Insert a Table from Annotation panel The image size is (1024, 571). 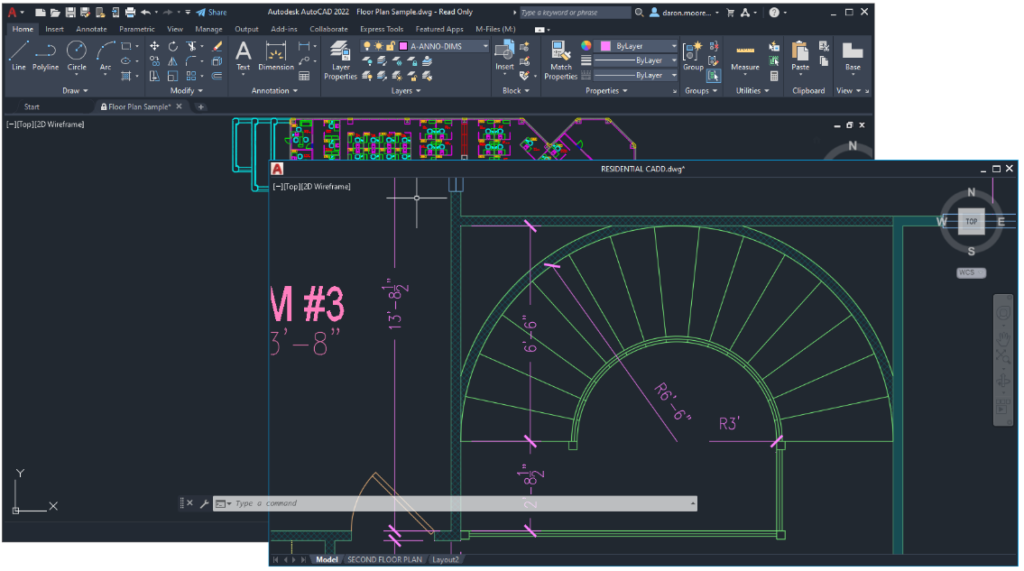pyautogui.click(x=304, y=76)
